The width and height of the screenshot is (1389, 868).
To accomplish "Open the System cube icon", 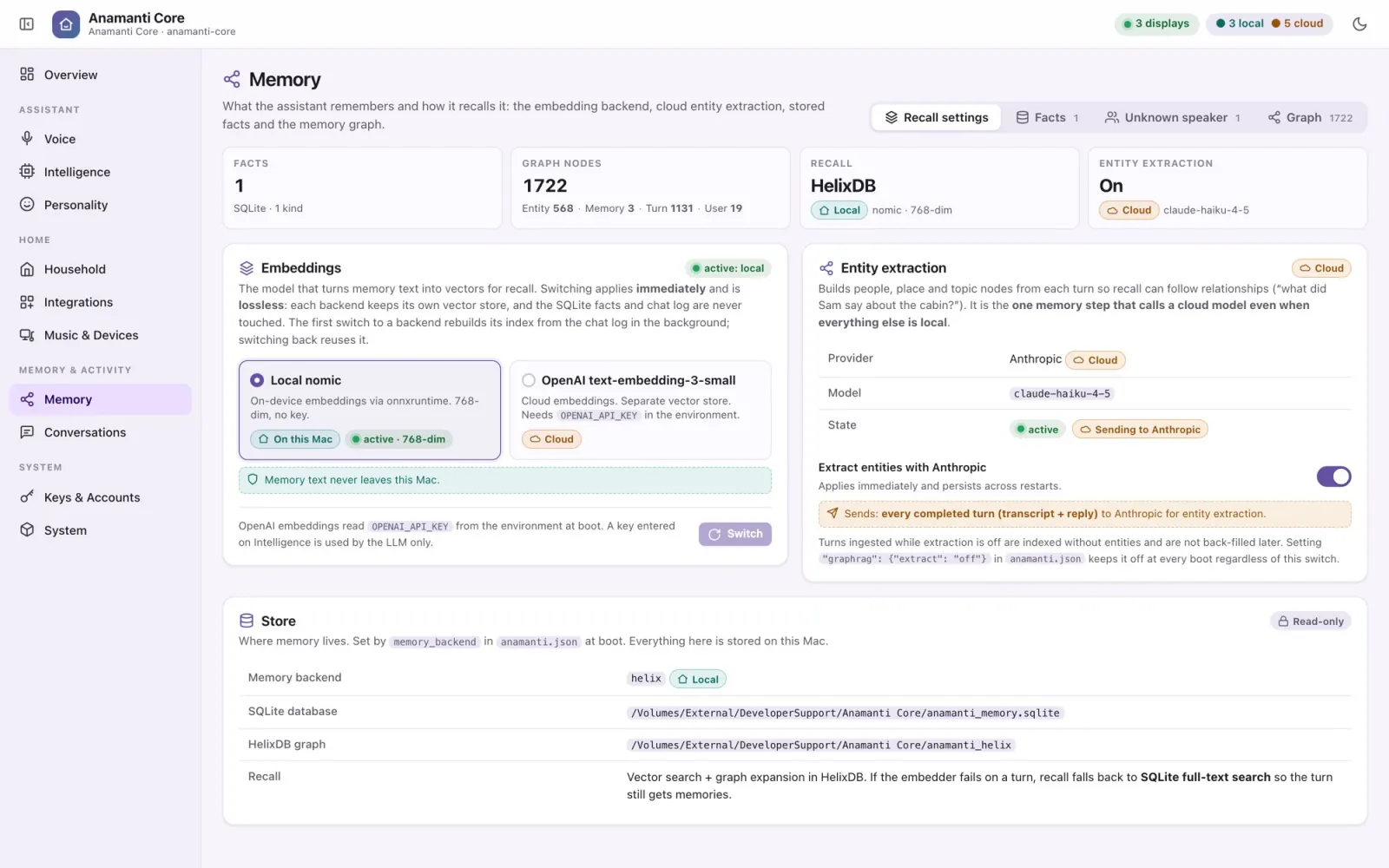I will coord(27,530).
